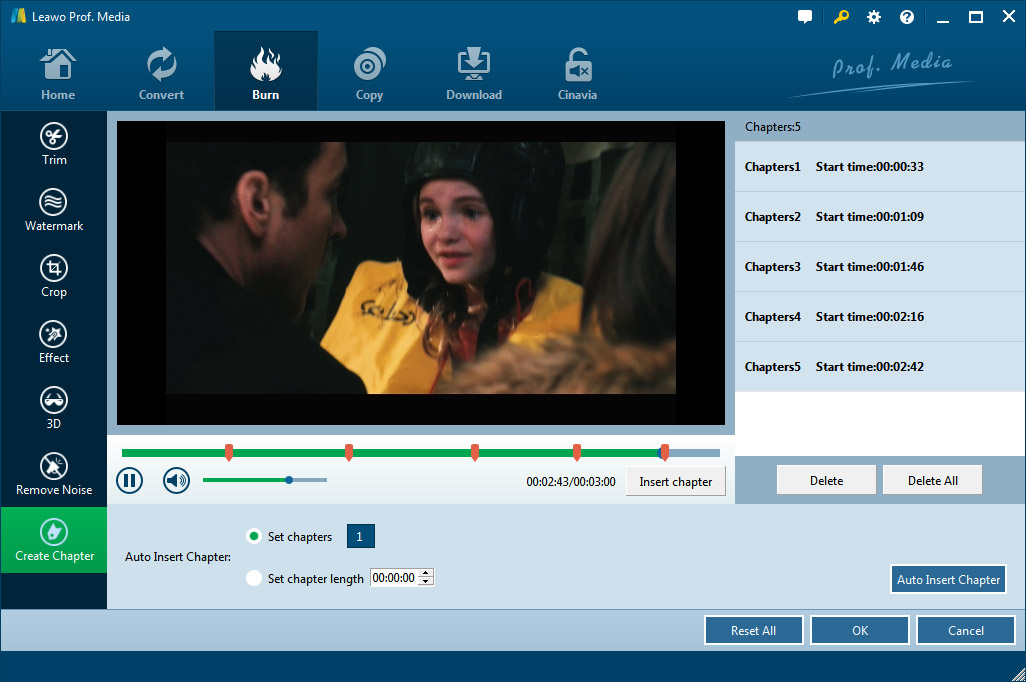Open the 3D settings tool
The width and height of the screenshot is (1026, 682).
54,408
